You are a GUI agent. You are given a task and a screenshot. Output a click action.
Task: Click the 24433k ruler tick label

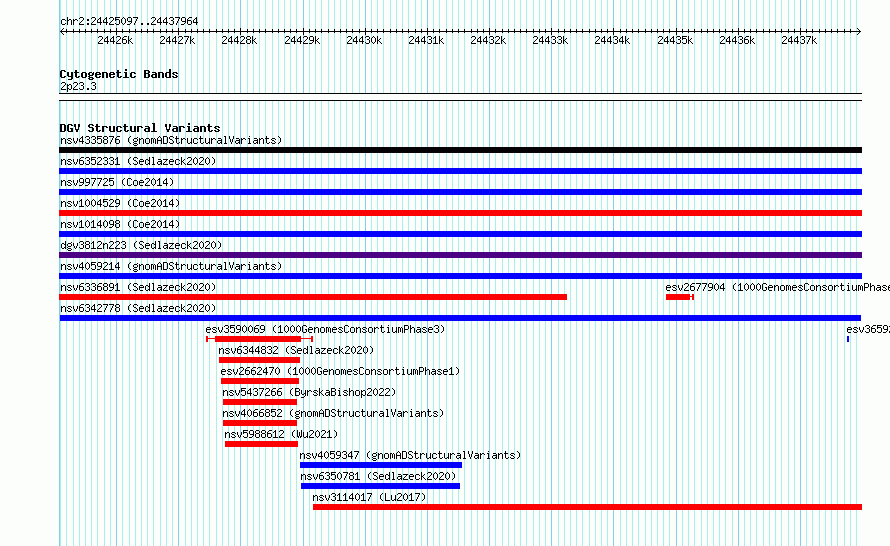pos(550,40)
